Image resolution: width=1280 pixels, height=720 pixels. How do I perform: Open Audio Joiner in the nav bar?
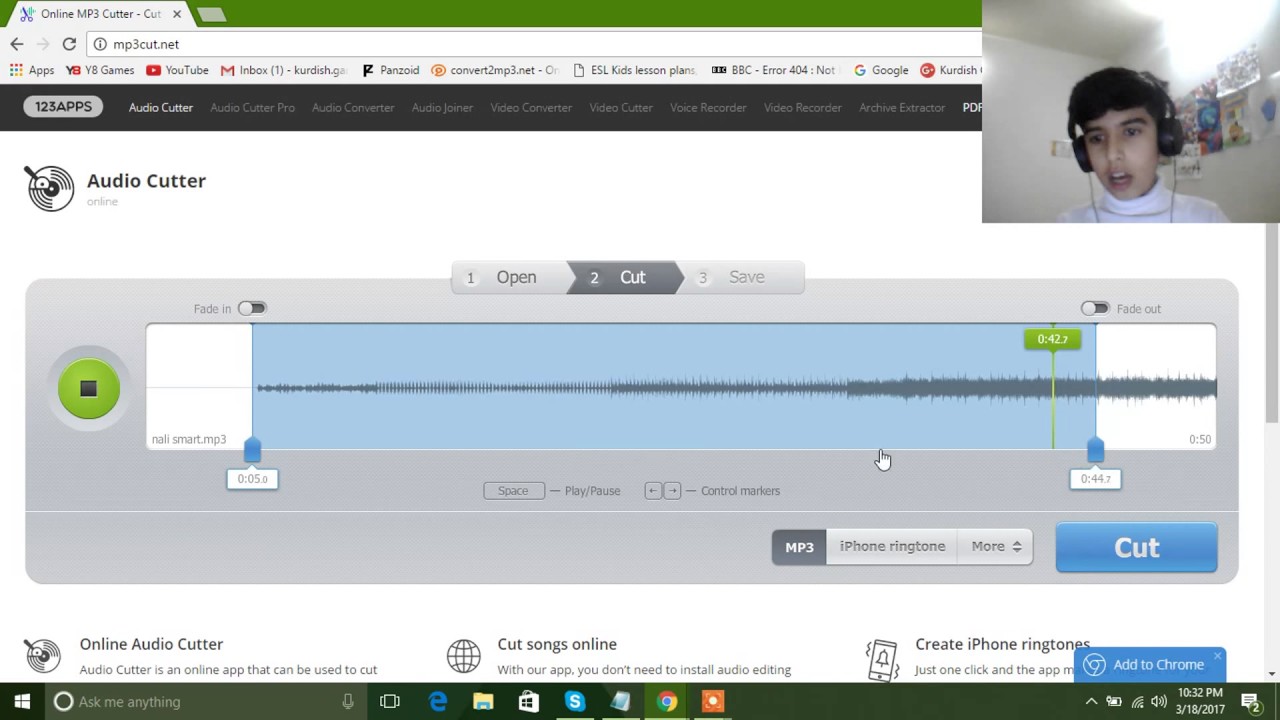point(442,108)
